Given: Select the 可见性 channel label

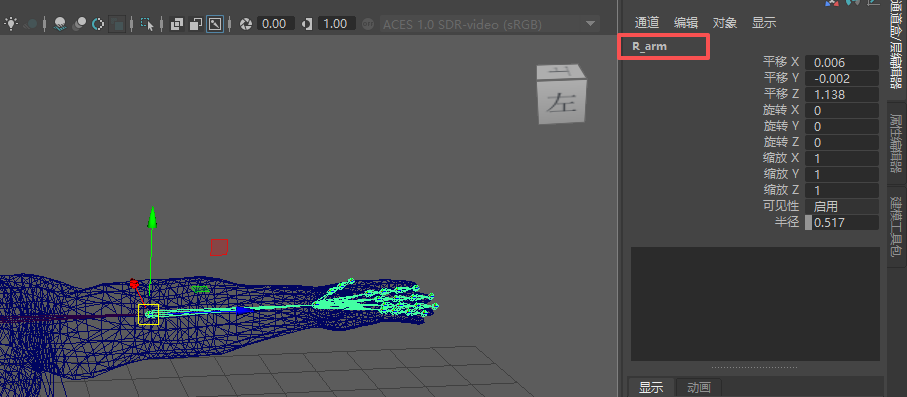Looking at the screenshot, I should click(x=781, y=205).
